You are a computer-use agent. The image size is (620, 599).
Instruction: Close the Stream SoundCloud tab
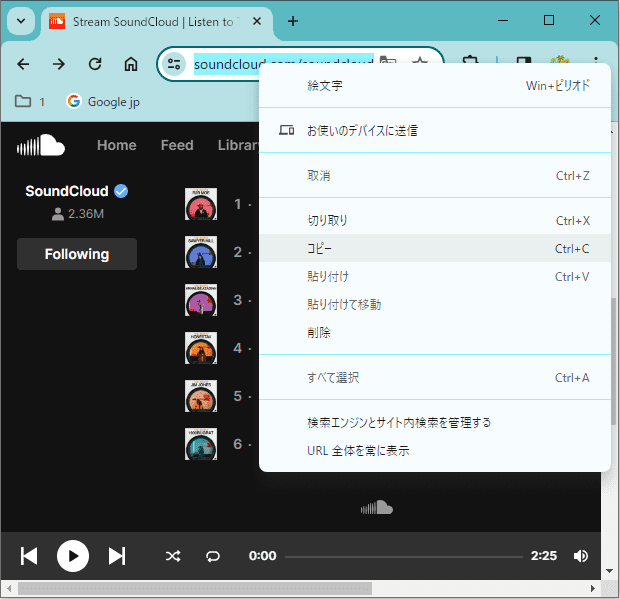click(x=257, y=21)
